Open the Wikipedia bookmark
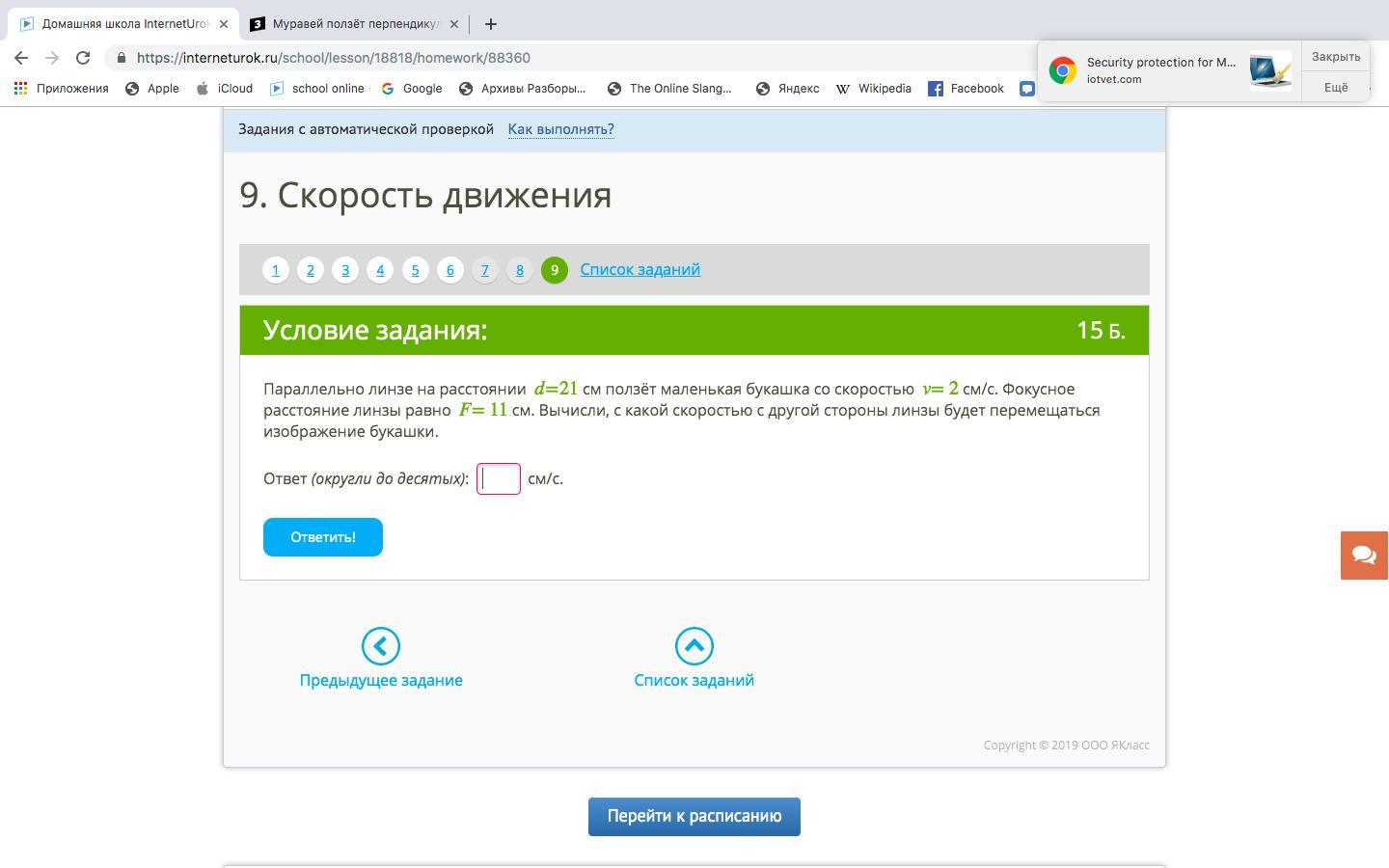The image size is (1389, 868). (x=873, y=89)
